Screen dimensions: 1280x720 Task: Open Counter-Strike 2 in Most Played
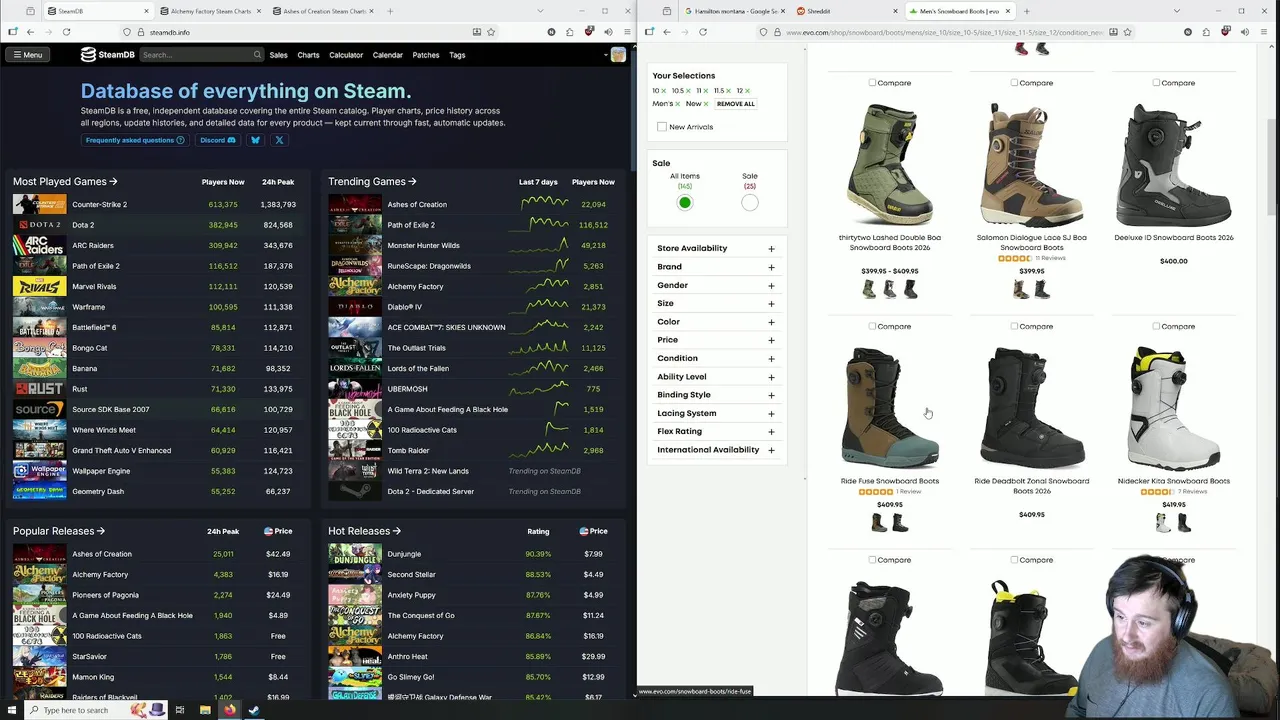pos(99,204)
